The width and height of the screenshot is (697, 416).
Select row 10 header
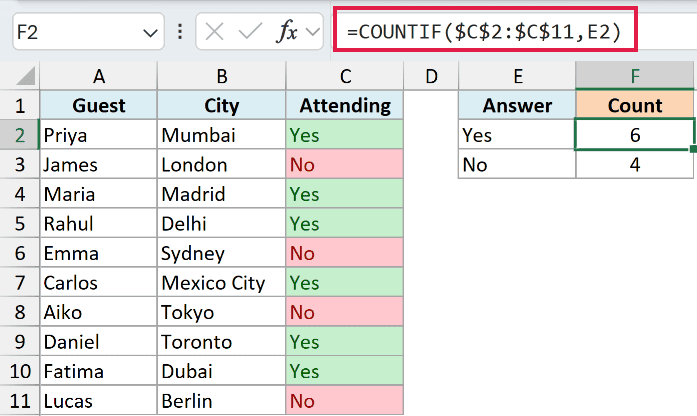(20, 371)
